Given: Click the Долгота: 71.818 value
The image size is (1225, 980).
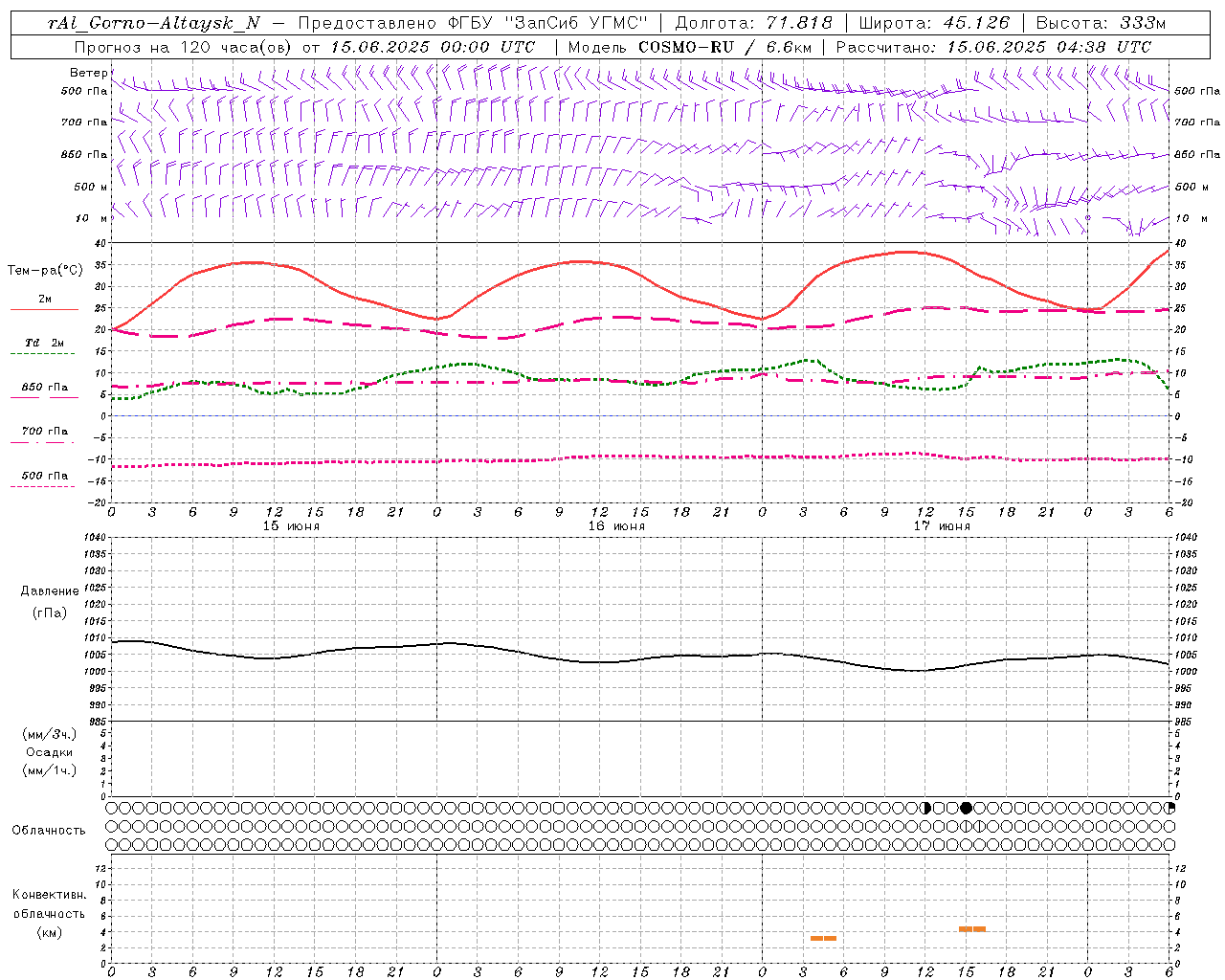Looking at the screenshot, I should [754, 23].
